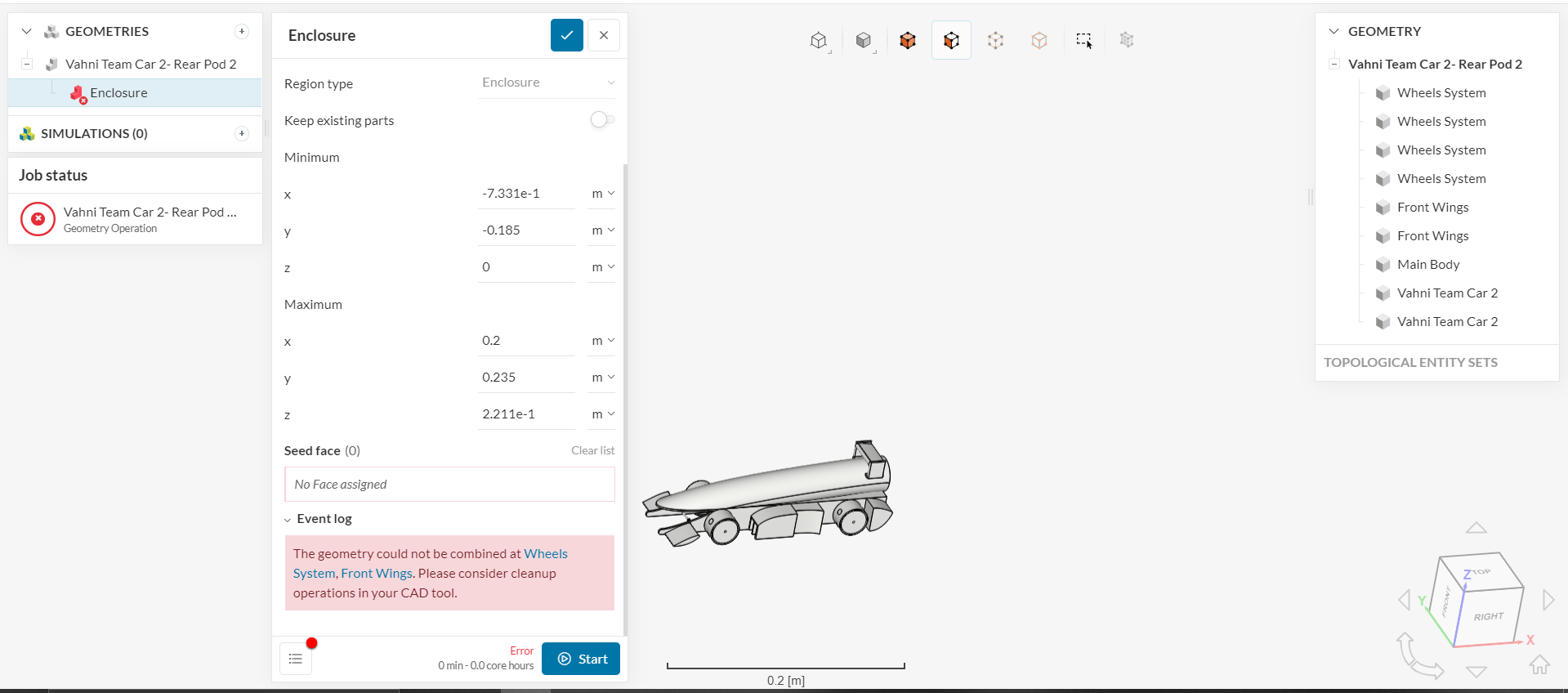Collapse Vahni Team Car tree in left panel
The height and width of the screenshot is (693, 1568).
(27, 64)
